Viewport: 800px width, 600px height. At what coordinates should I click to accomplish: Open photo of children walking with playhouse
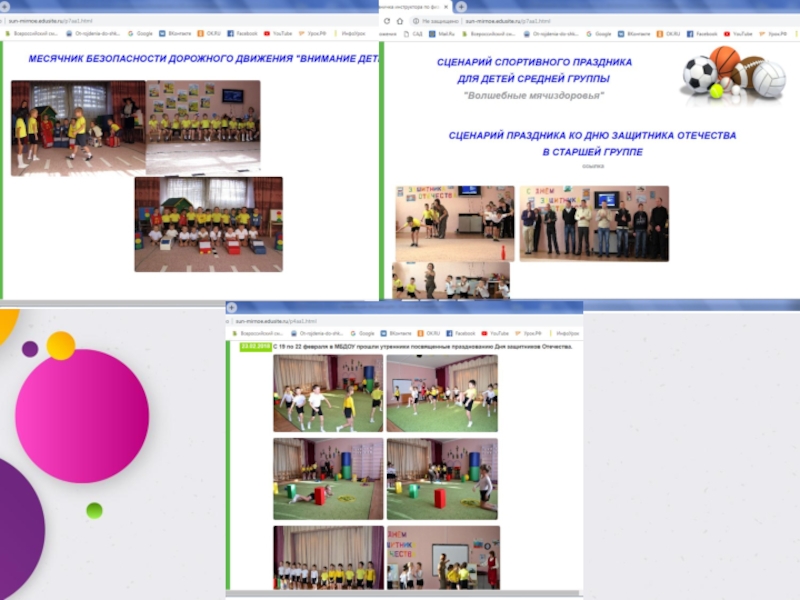click(78, 128)
